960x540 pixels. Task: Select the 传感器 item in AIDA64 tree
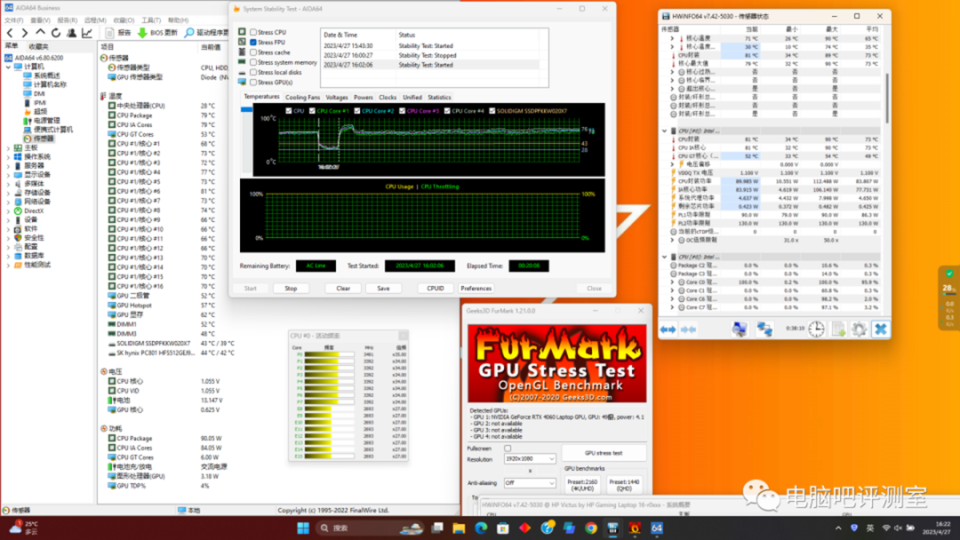coord(43,139)
